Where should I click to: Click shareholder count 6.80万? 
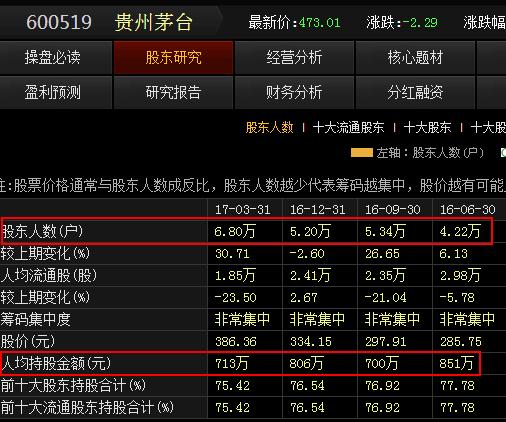[x=235, y=231]
